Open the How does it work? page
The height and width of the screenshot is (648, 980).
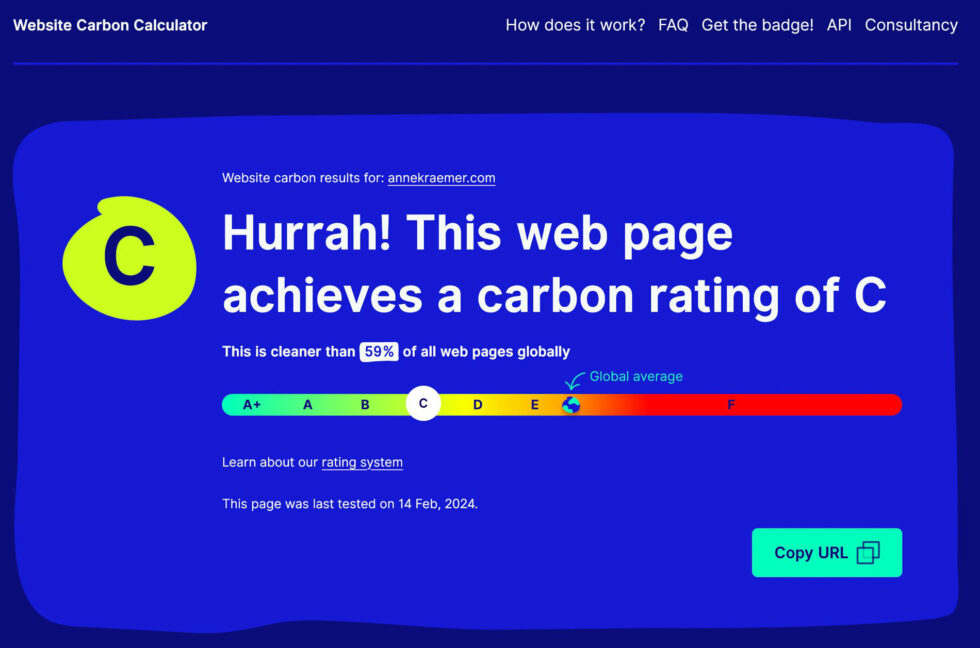pos(575,25)
